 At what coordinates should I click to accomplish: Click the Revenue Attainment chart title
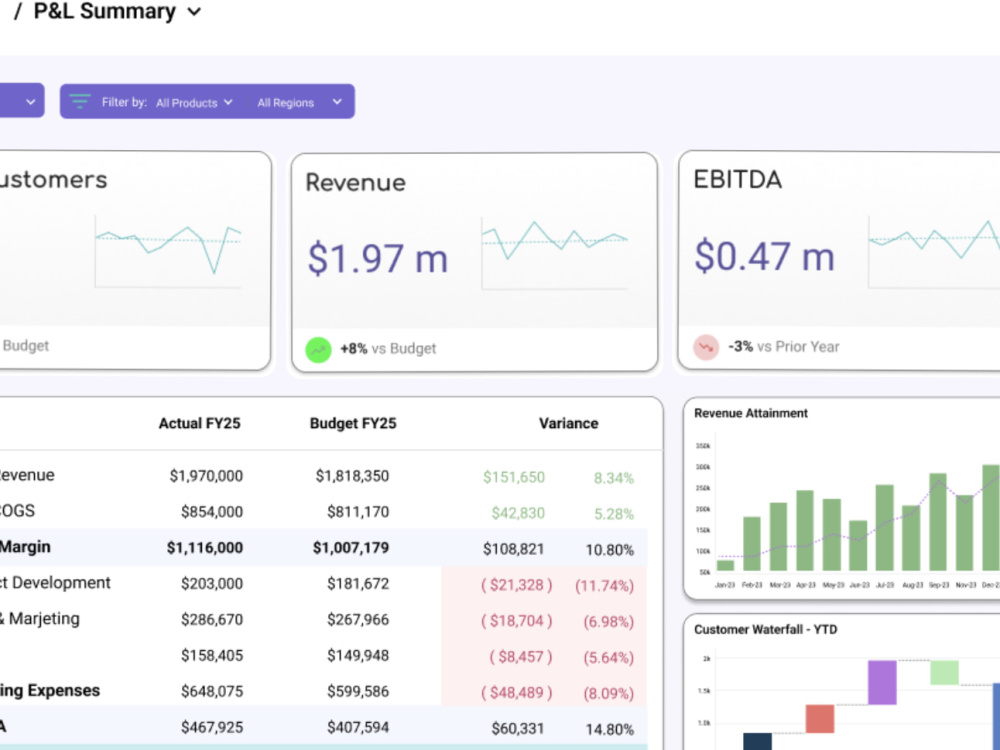point(751,413)
